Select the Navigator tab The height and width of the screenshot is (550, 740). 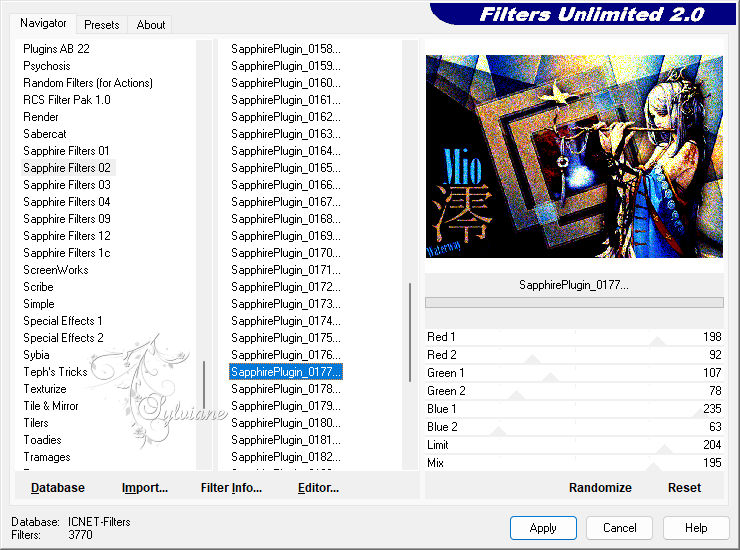(x=43, y=23)
